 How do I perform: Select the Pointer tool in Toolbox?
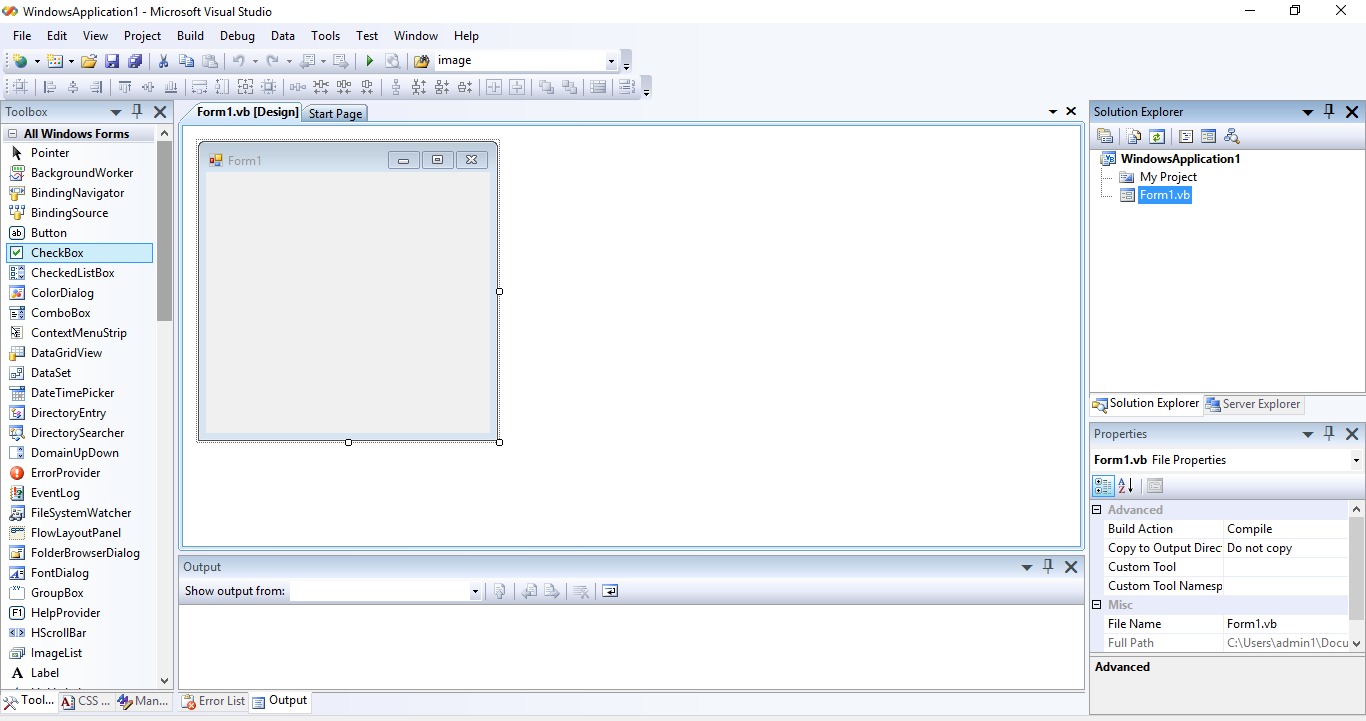(x=80, y=153)
